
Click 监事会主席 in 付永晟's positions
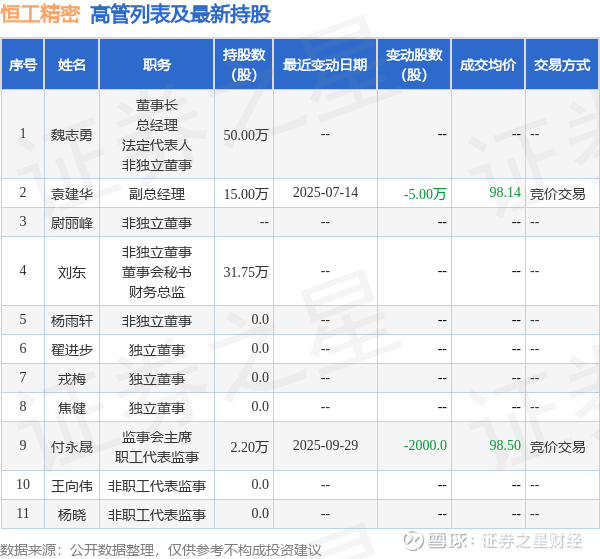(157, 437)
